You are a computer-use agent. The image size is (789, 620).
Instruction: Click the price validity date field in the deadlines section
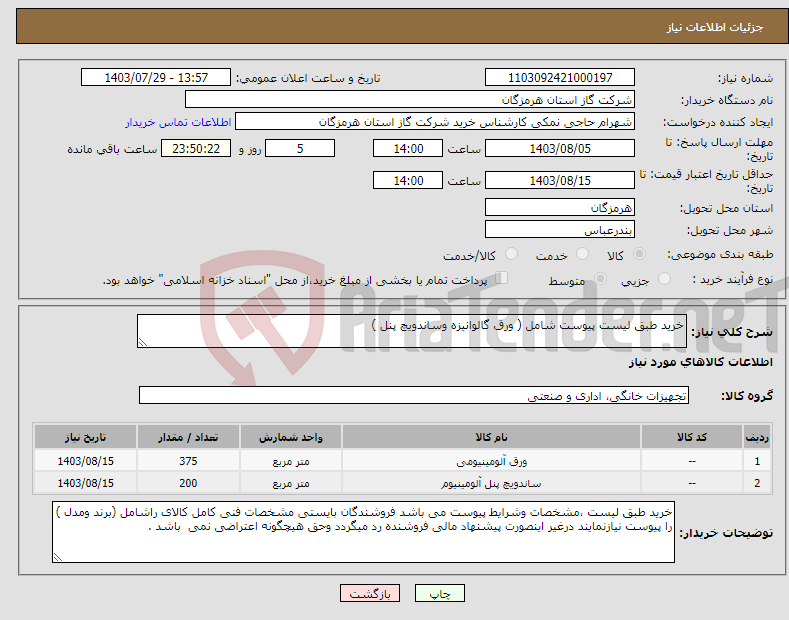pyautogui.click(x=560, y=180)
